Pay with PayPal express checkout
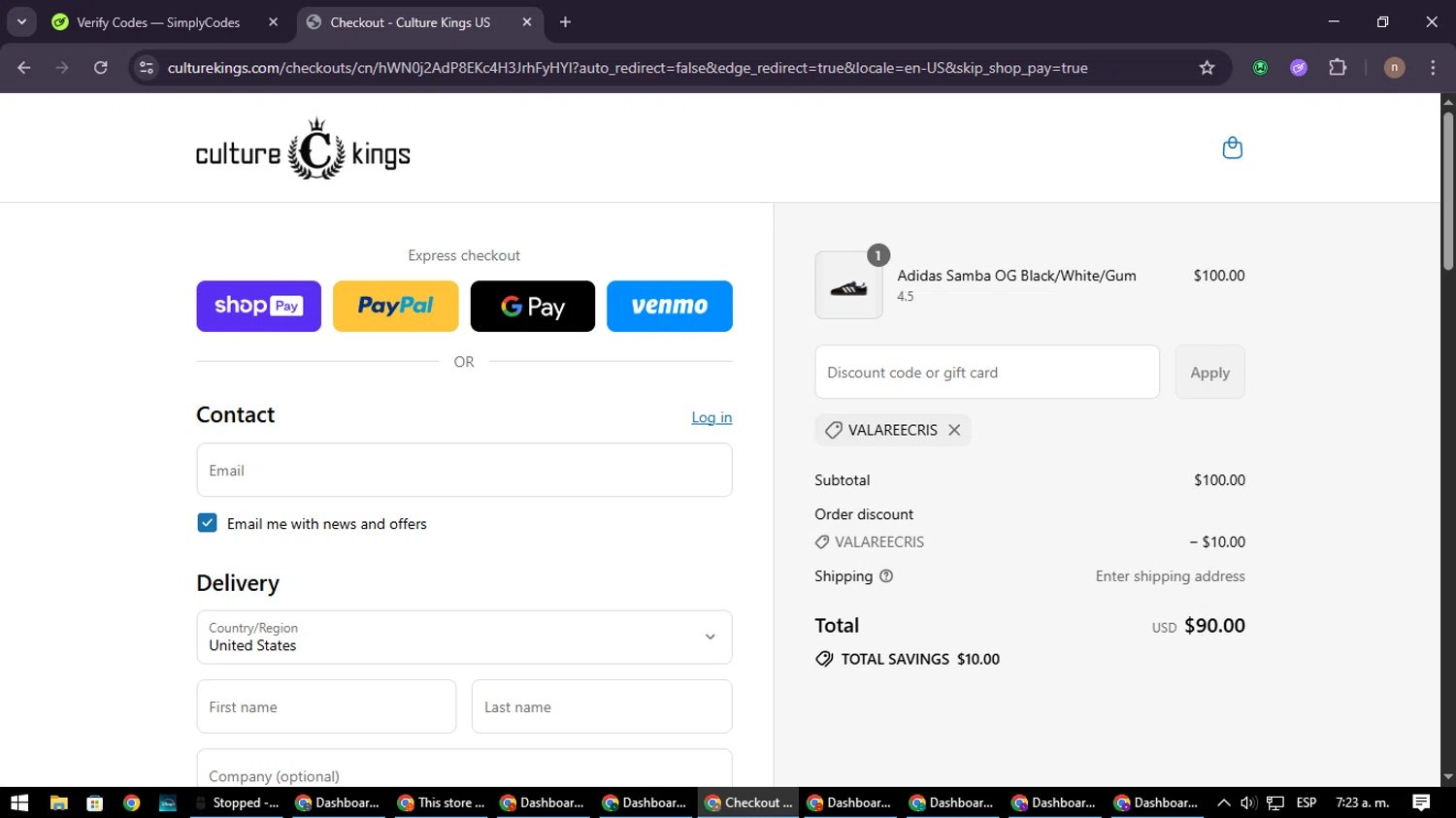Image resolution: width=1456 pixels, height=818 pixels. (x=395, y=307)
